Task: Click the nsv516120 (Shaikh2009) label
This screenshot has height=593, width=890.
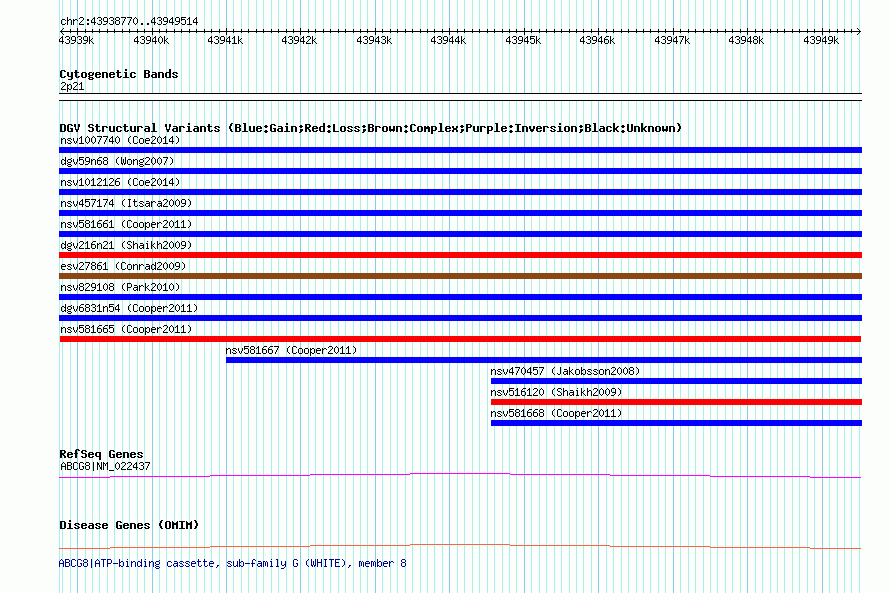Action: click(x=556, y=392)
